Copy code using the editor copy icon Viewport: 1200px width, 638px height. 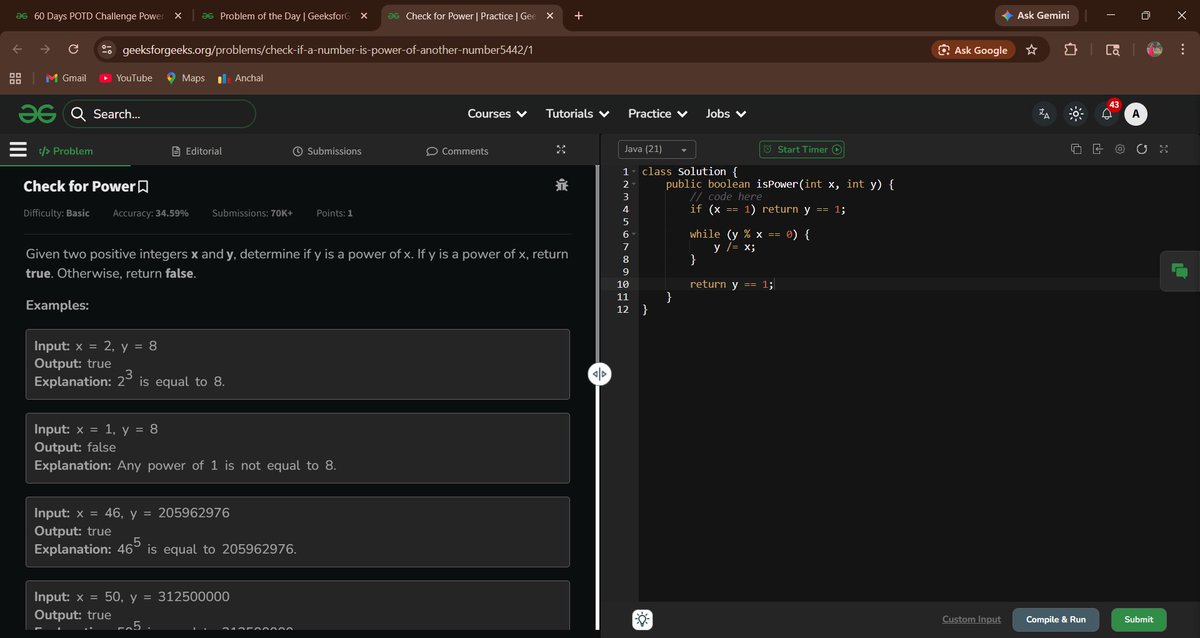pyautogui.click(x=1076, y=149)
